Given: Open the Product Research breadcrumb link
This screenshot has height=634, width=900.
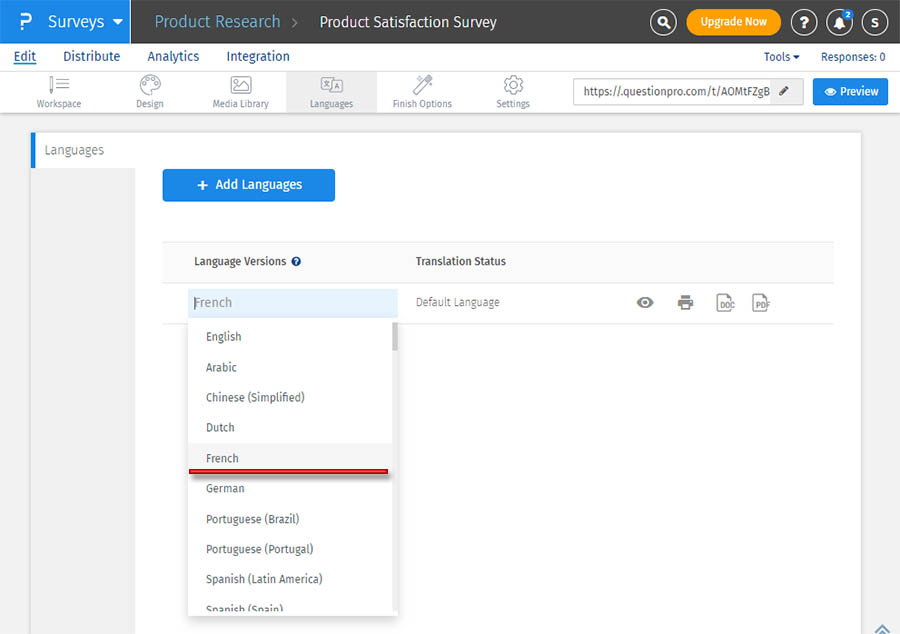Looking at the screenshot, I should [218, 22].
